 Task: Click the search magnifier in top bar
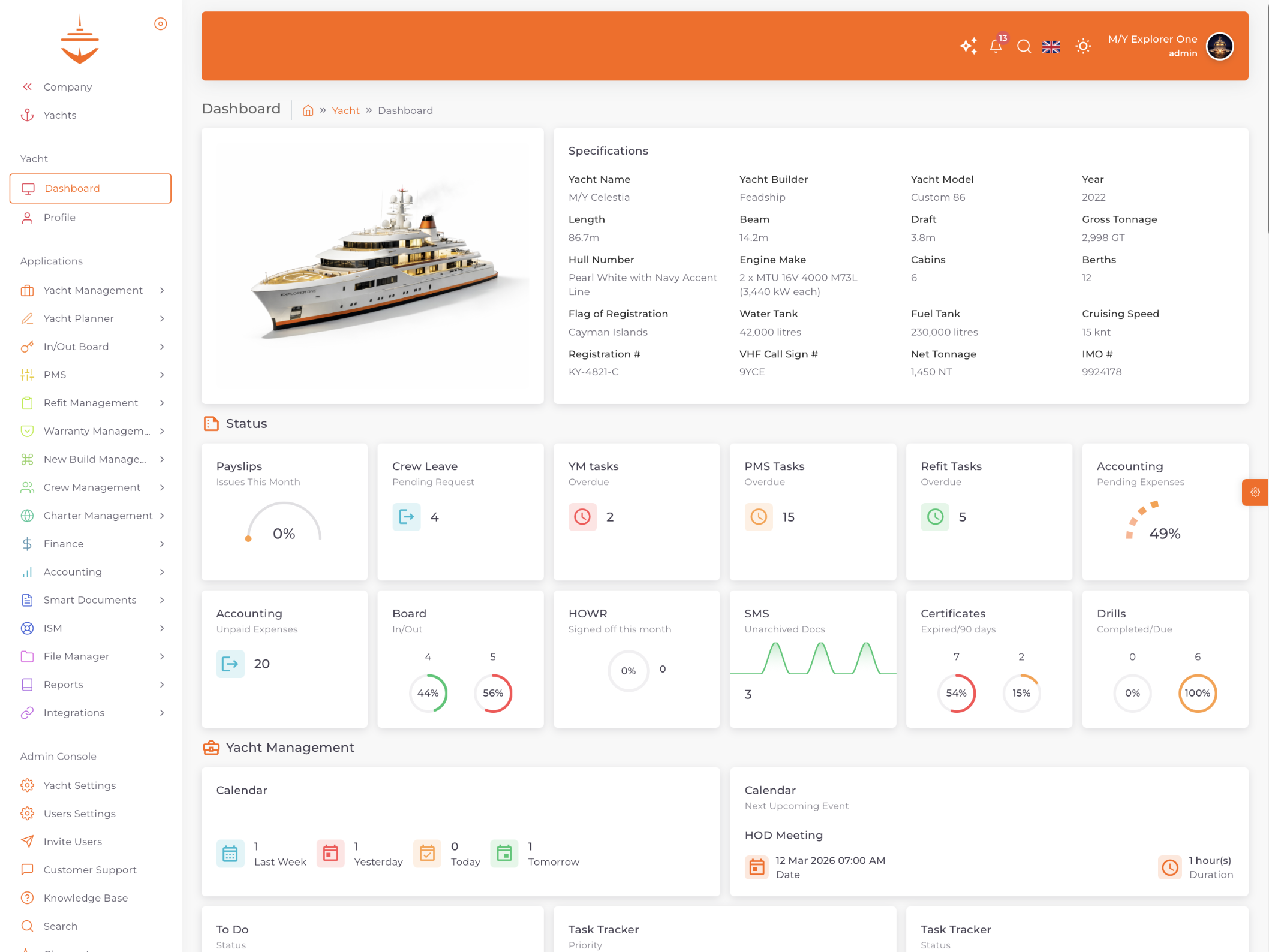click(x=1024, y=46)
